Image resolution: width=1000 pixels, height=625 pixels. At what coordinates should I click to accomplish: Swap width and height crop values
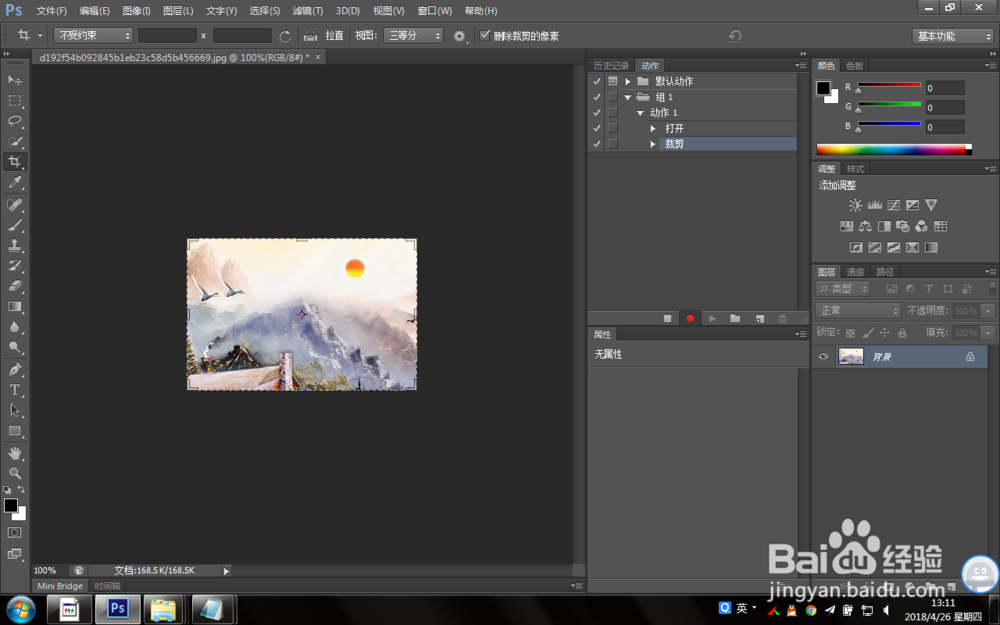(285, 36)
